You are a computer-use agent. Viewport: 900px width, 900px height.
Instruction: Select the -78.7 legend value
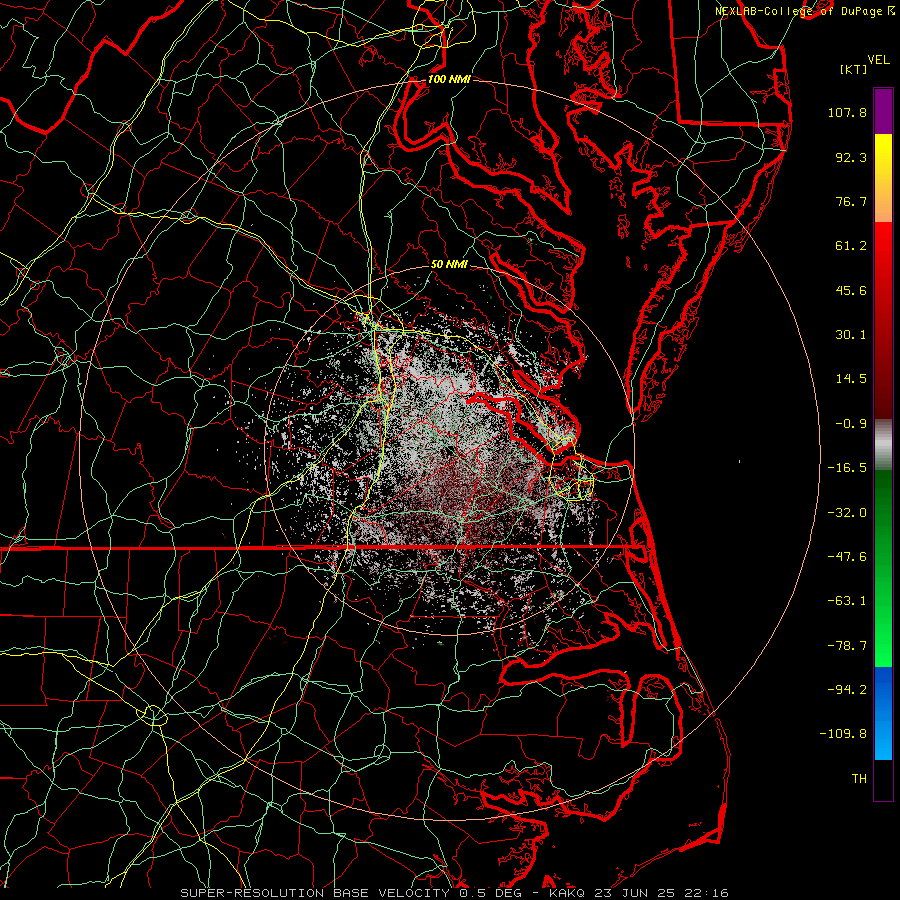(847, 646)
